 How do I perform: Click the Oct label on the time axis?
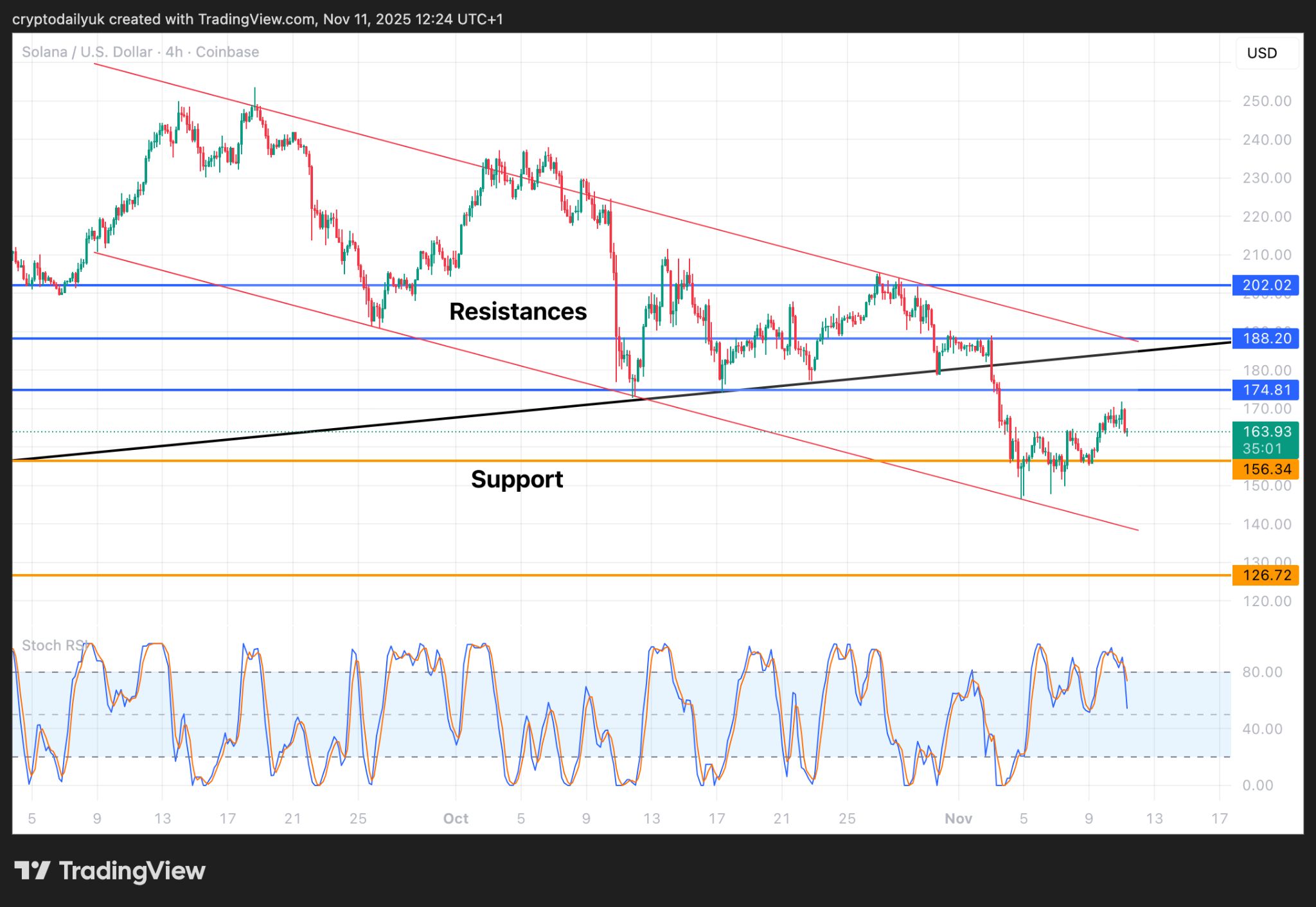click(x=456, y=818)
